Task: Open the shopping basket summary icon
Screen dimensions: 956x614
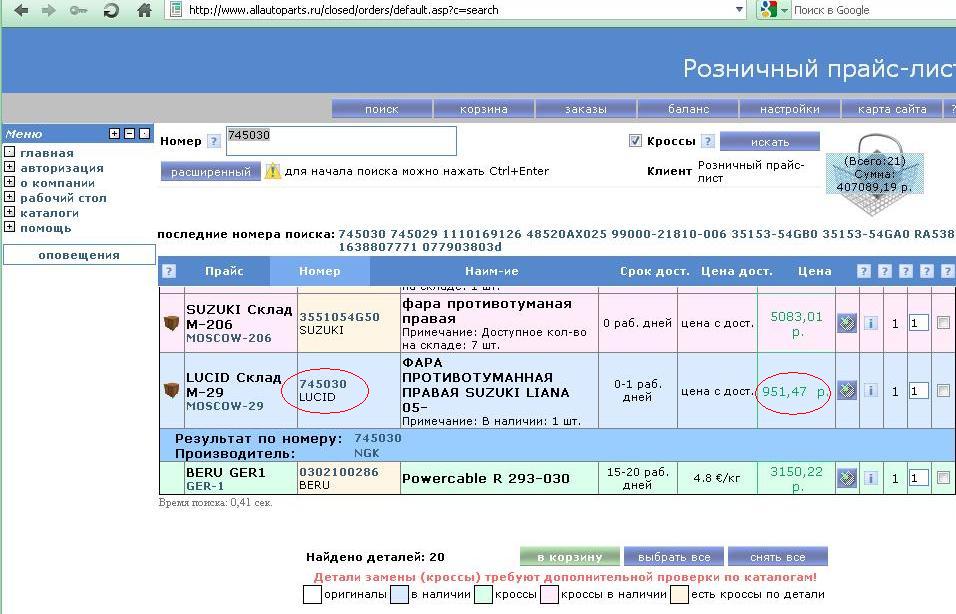Action: [875, 175]
